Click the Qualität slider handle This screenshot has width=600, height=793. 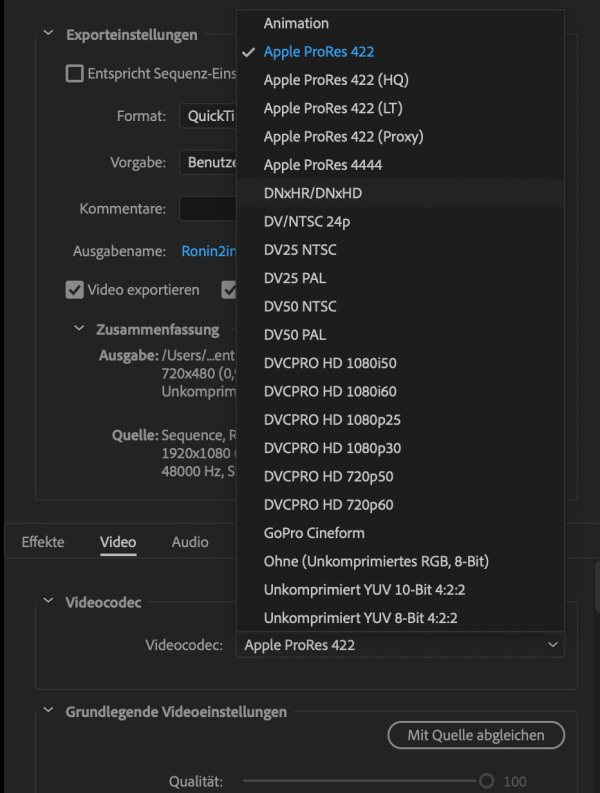(487, 781)
